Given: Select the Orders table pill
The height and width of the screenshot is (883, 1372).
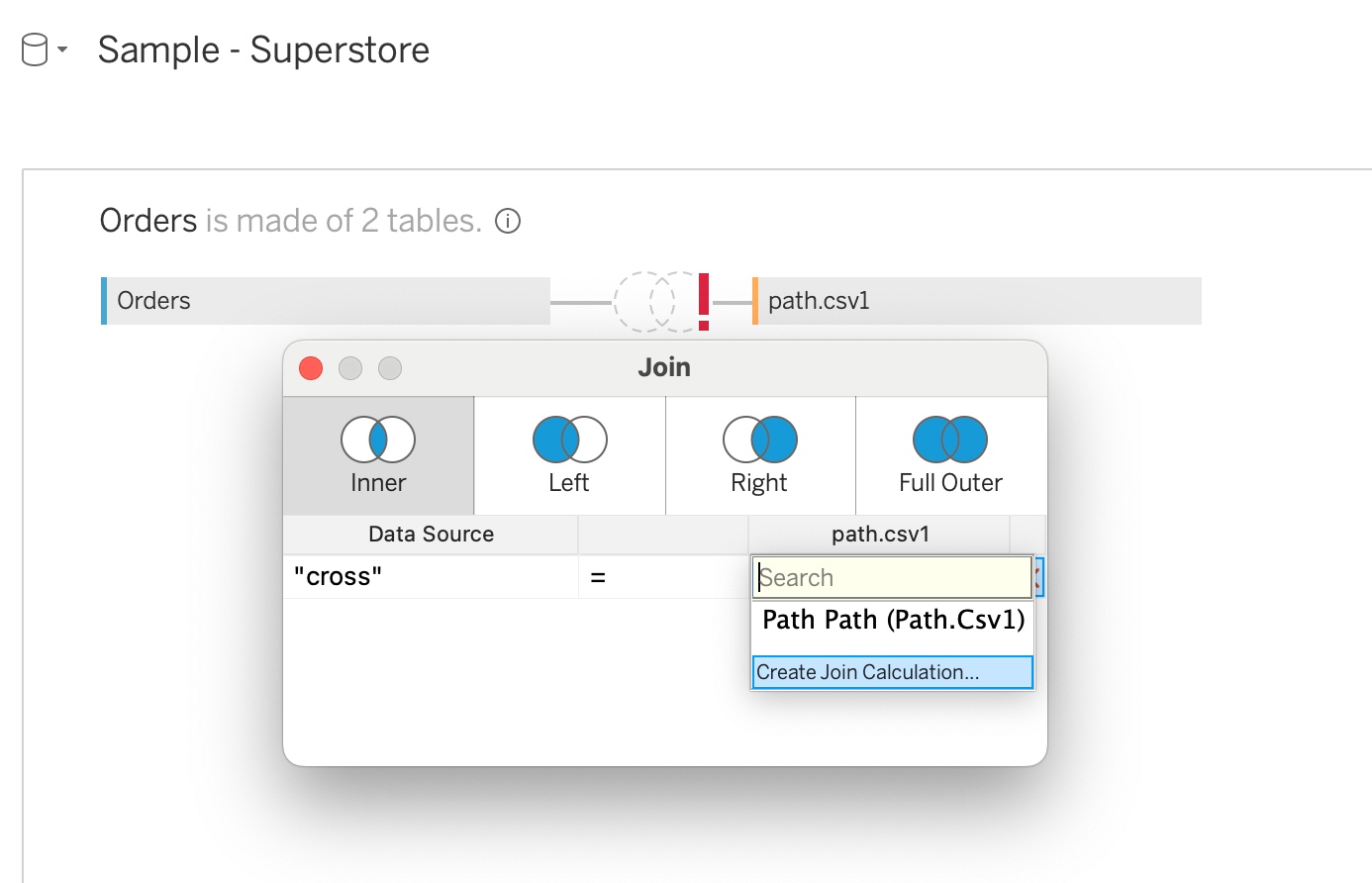Looking at the screenshot, I should coord(327,301).
